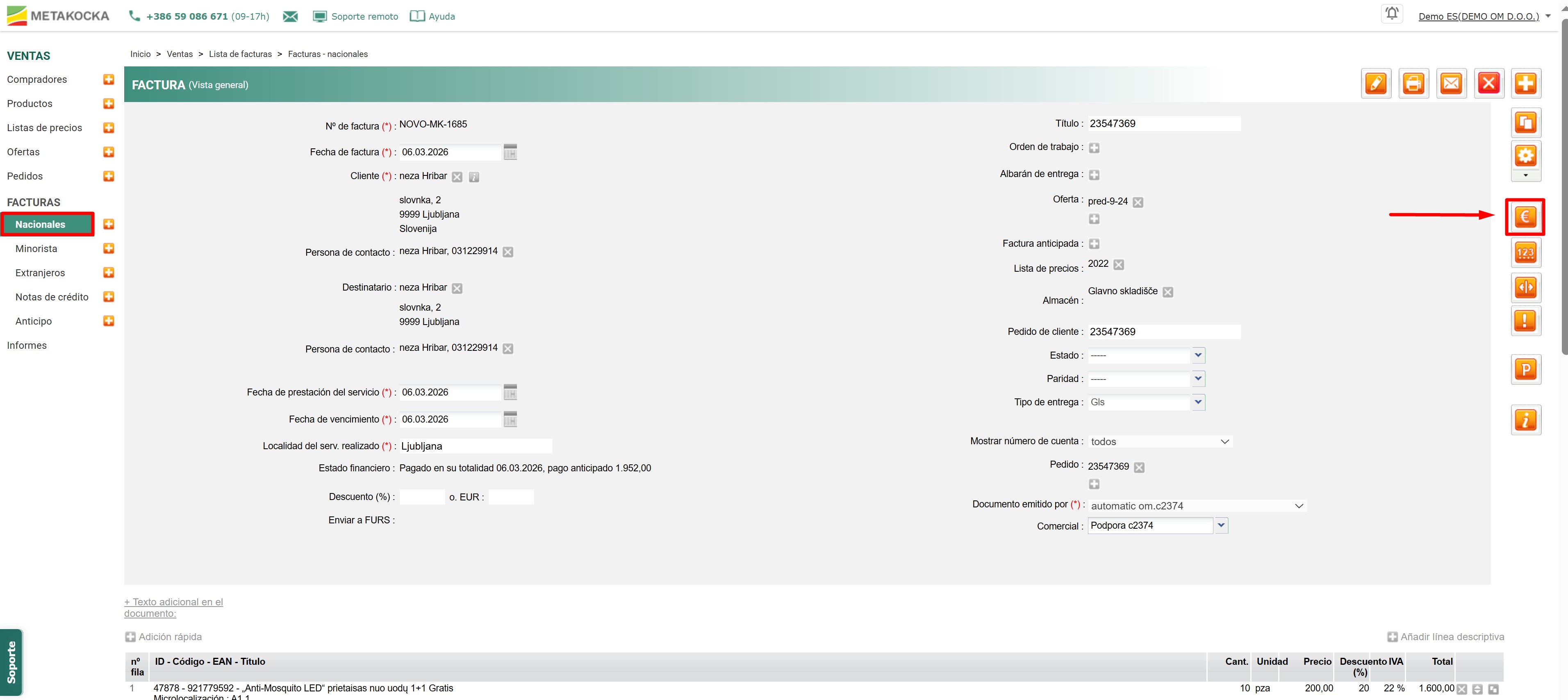Delete invoice with red X icon
Screen dimensions: 1568x700
click(1488, 83)
